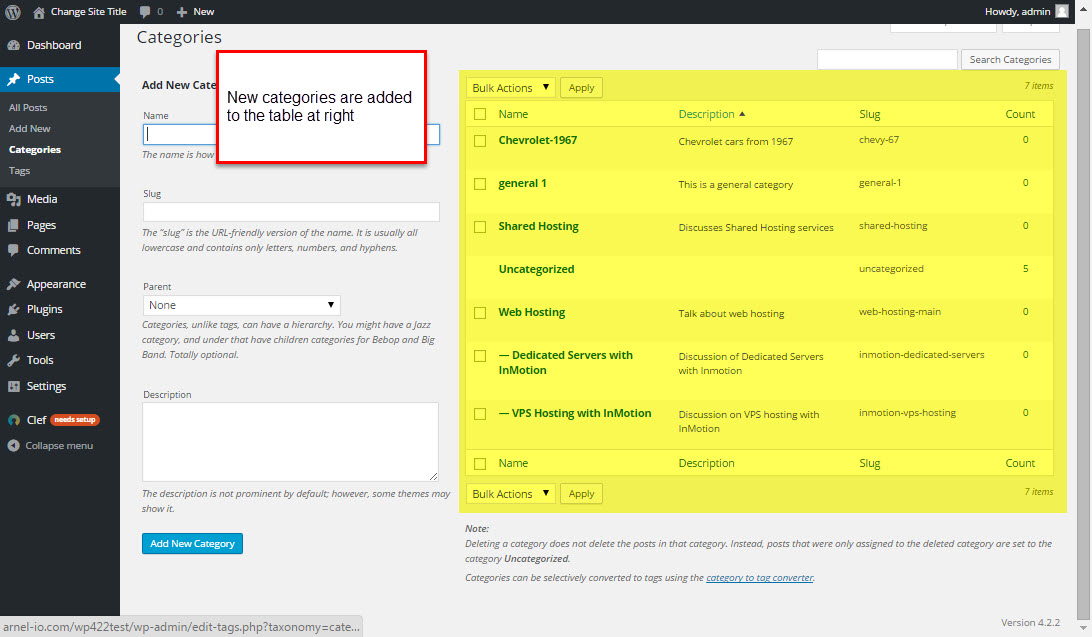Open Tags under Posts
The width and height of the screenshot is (1092, 637).
[20, 171]
